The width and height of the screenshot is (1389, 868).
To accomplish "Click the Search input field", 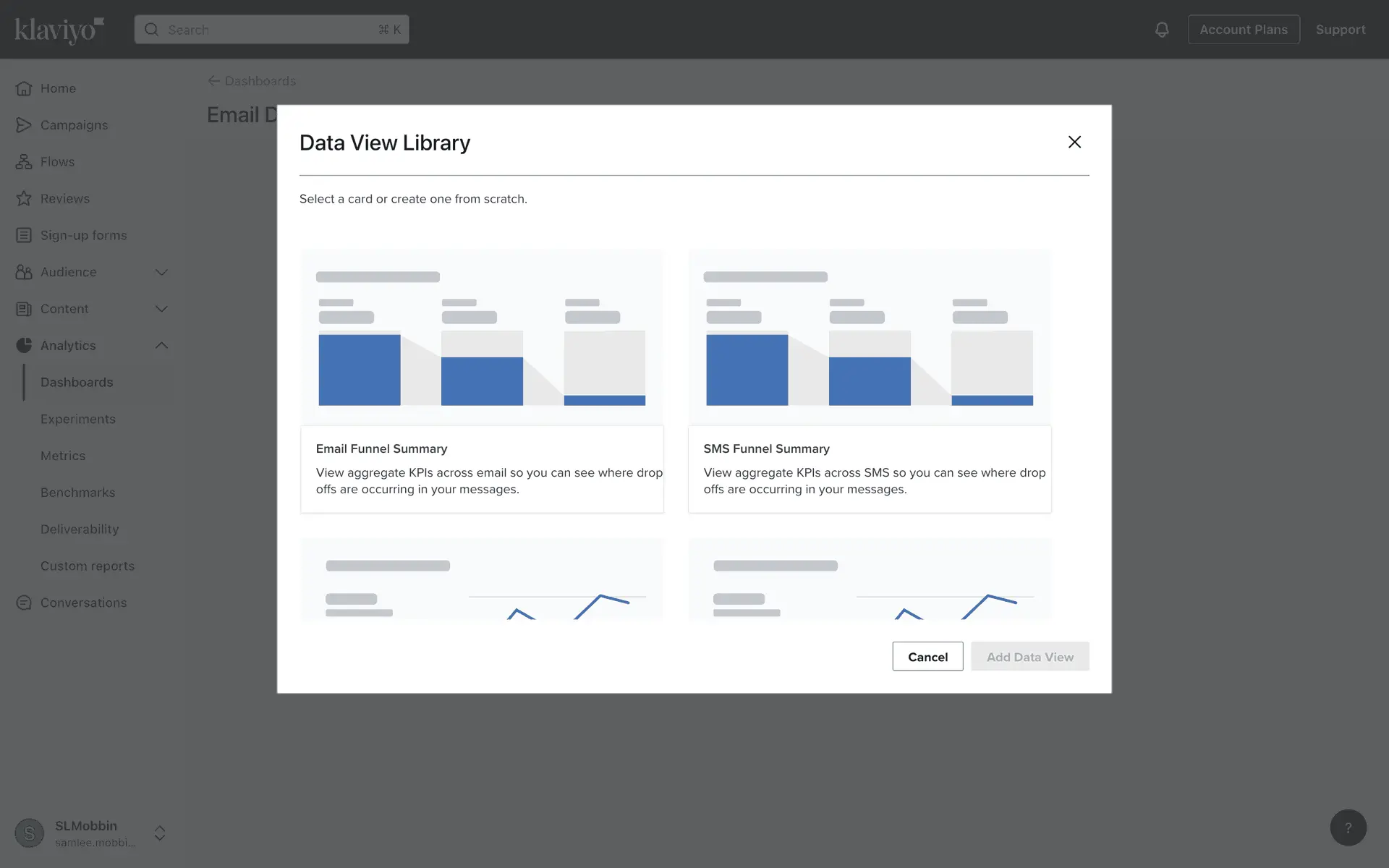I will click(271, 30).
